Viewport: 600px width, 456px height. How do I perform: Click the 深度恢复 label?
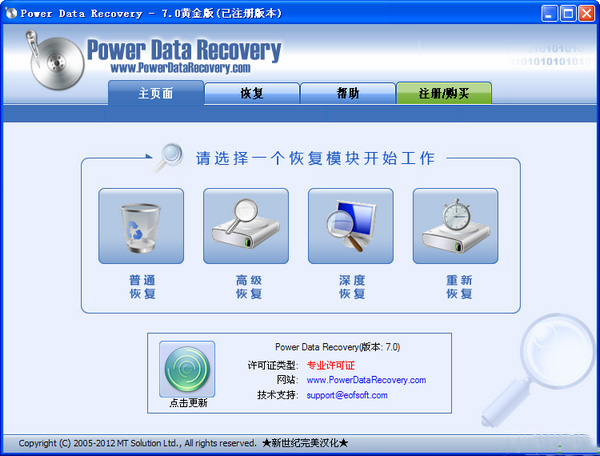click(x=352, y=287)
